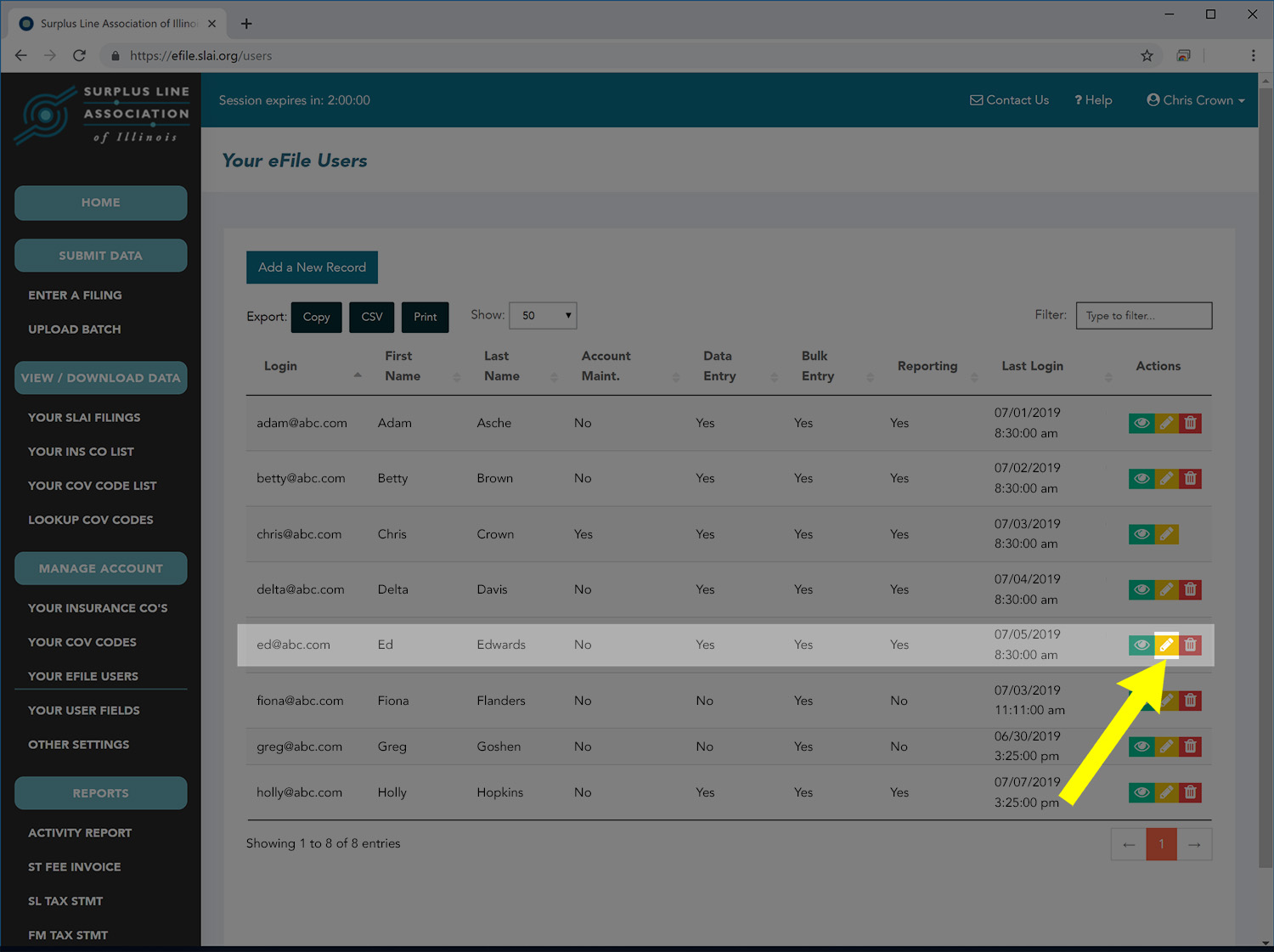Screen dimensions: 1274x952
Task: Delete the adam@abc.com user via trash icon
Action: pyautogui.click(x=1191, y=423)
